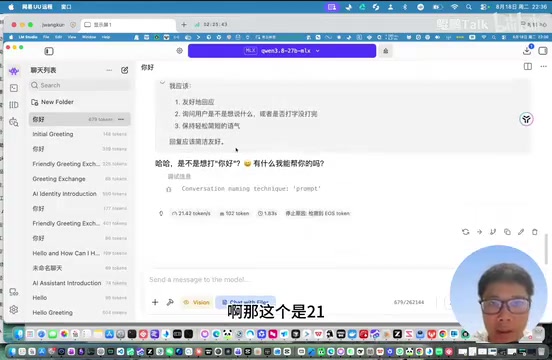Copy the assistant message

coord(507,232)
